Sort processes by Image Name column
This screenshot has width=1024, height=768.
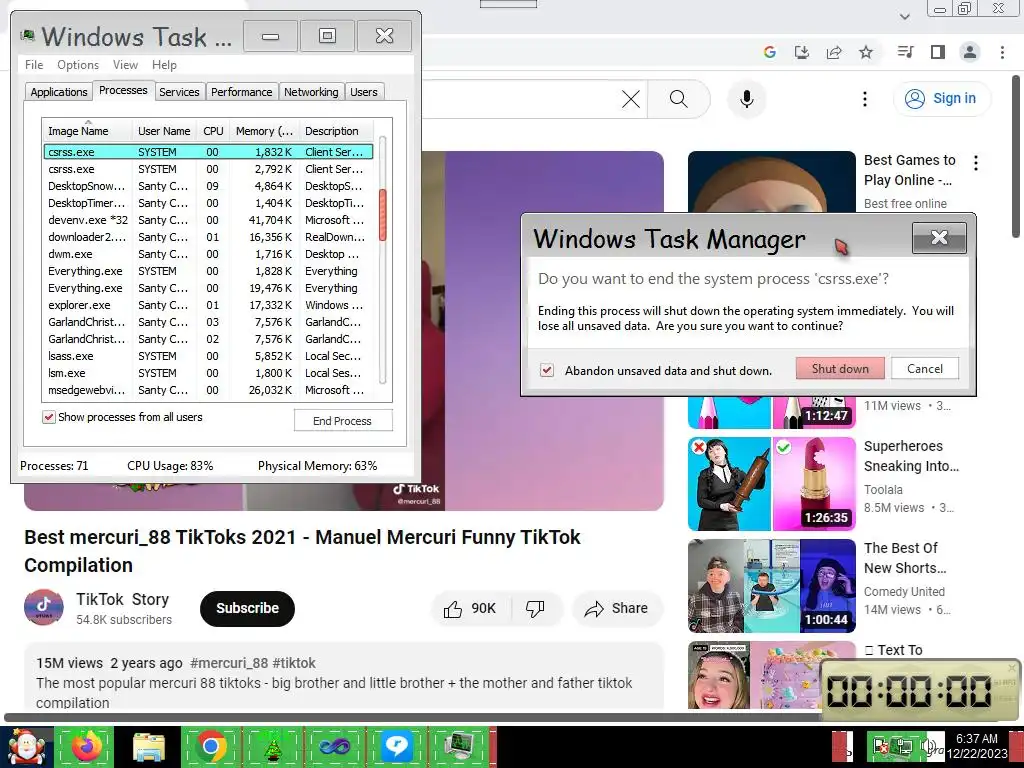[x=87, y=131]
